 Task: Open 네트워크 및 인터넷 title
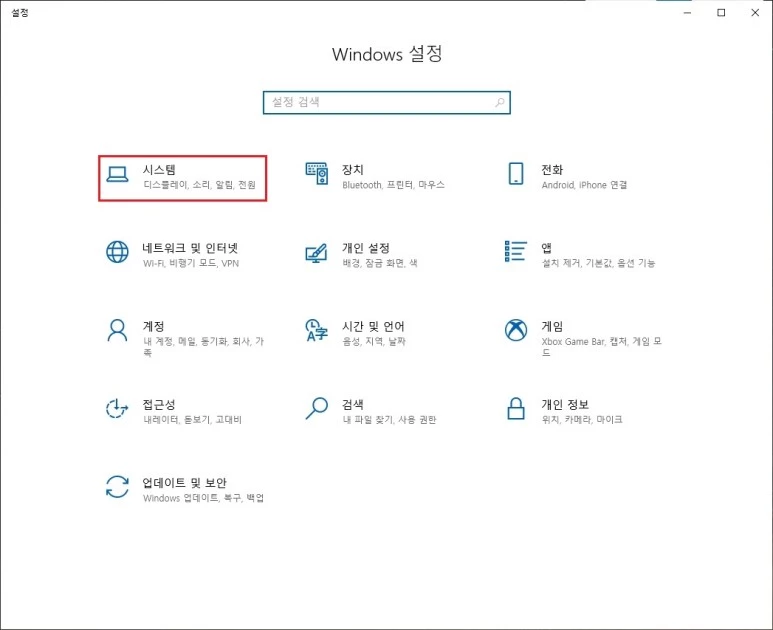pyautogui.click(x=190, y=248)
